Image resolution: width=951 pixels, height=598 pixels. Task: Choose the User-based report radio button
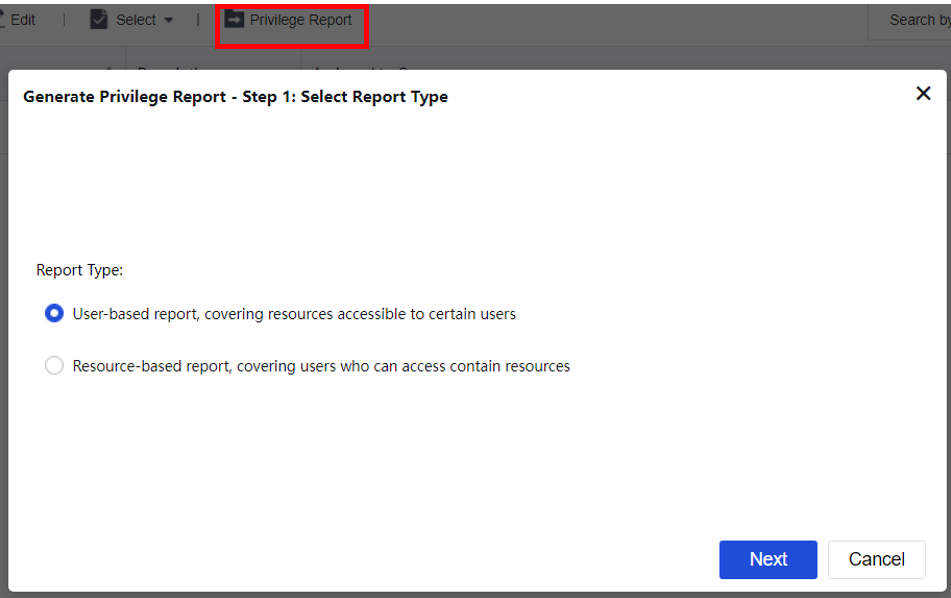tap(54, 314)
